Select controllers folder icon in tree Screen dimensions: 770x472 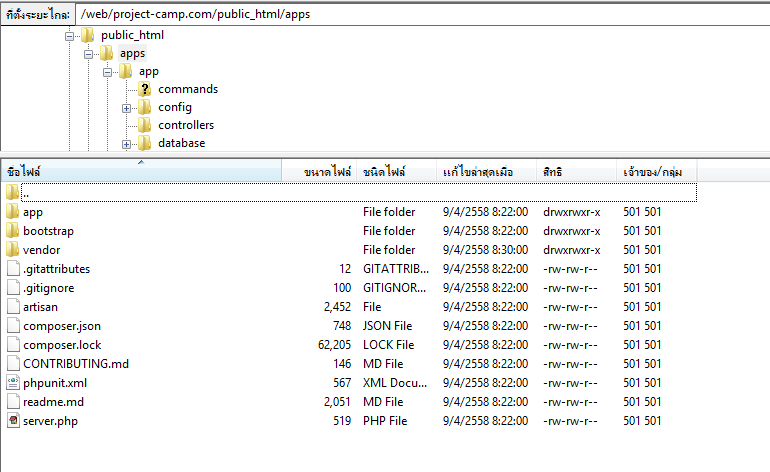coord(144,125)
